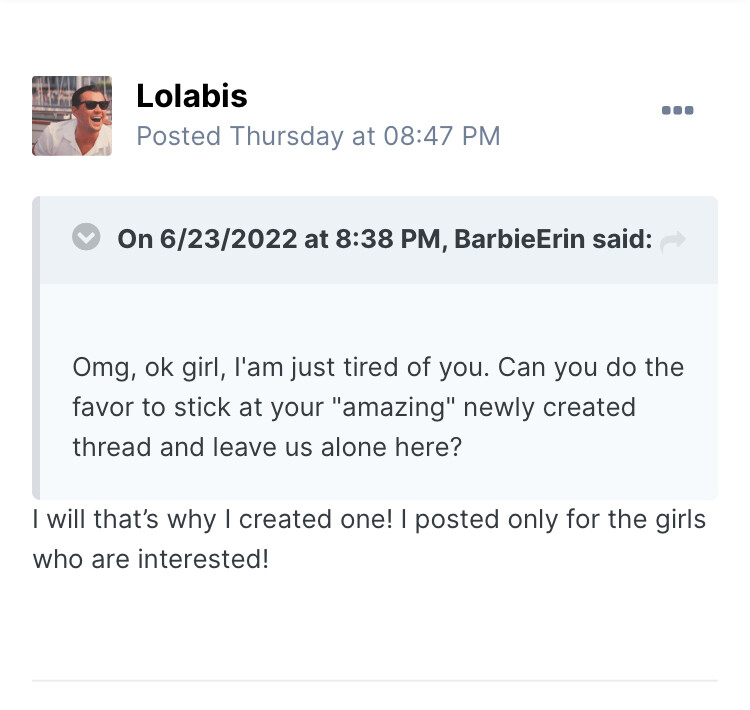Collapse the quoted BarbieErin post
Screen dimensions: 750x710
pos(87,238)
